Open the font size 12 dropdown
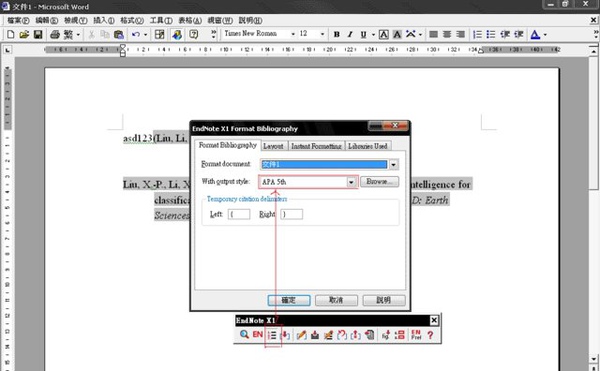Screen dimensions: 600x371 point(322,34)
